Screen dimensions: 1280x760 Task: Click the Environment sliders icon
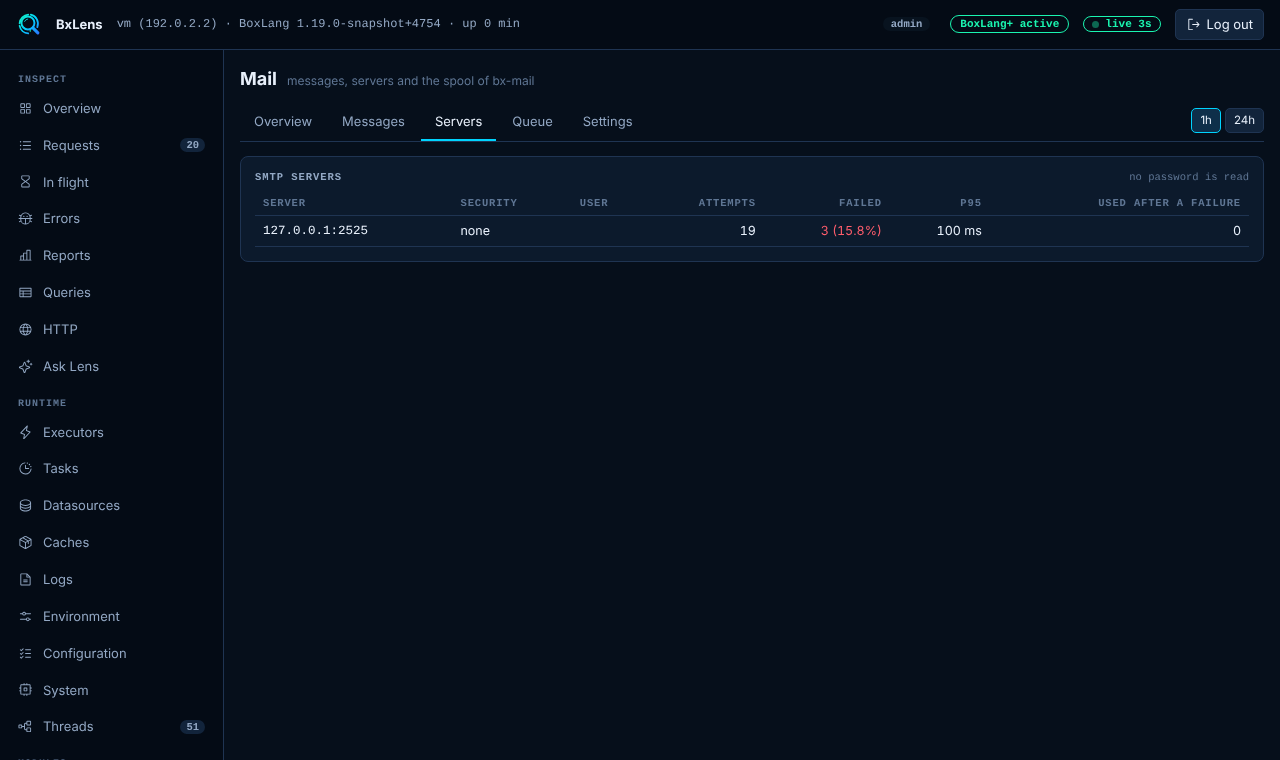25,616
